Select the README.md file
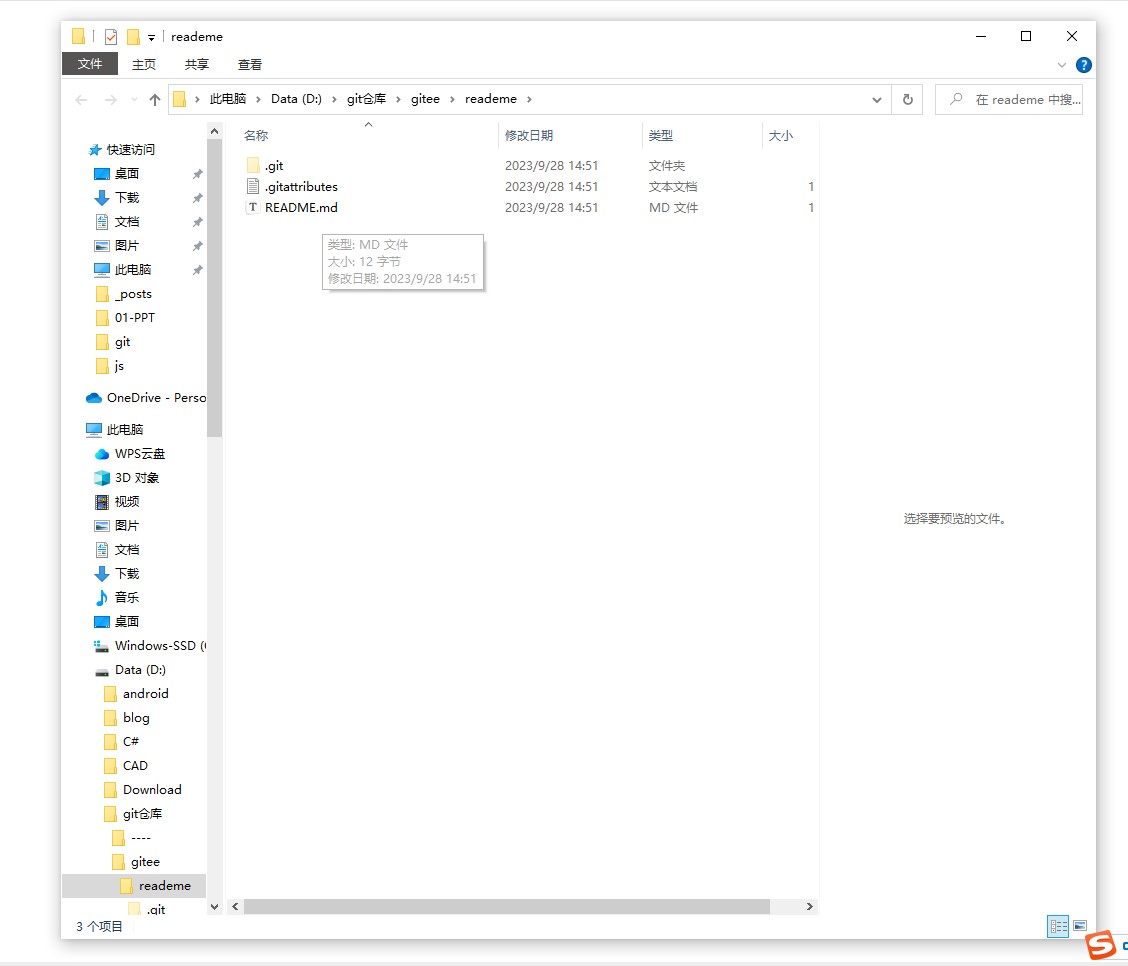Viewport: 1128px width, 966px height. (x=301, y=208)
